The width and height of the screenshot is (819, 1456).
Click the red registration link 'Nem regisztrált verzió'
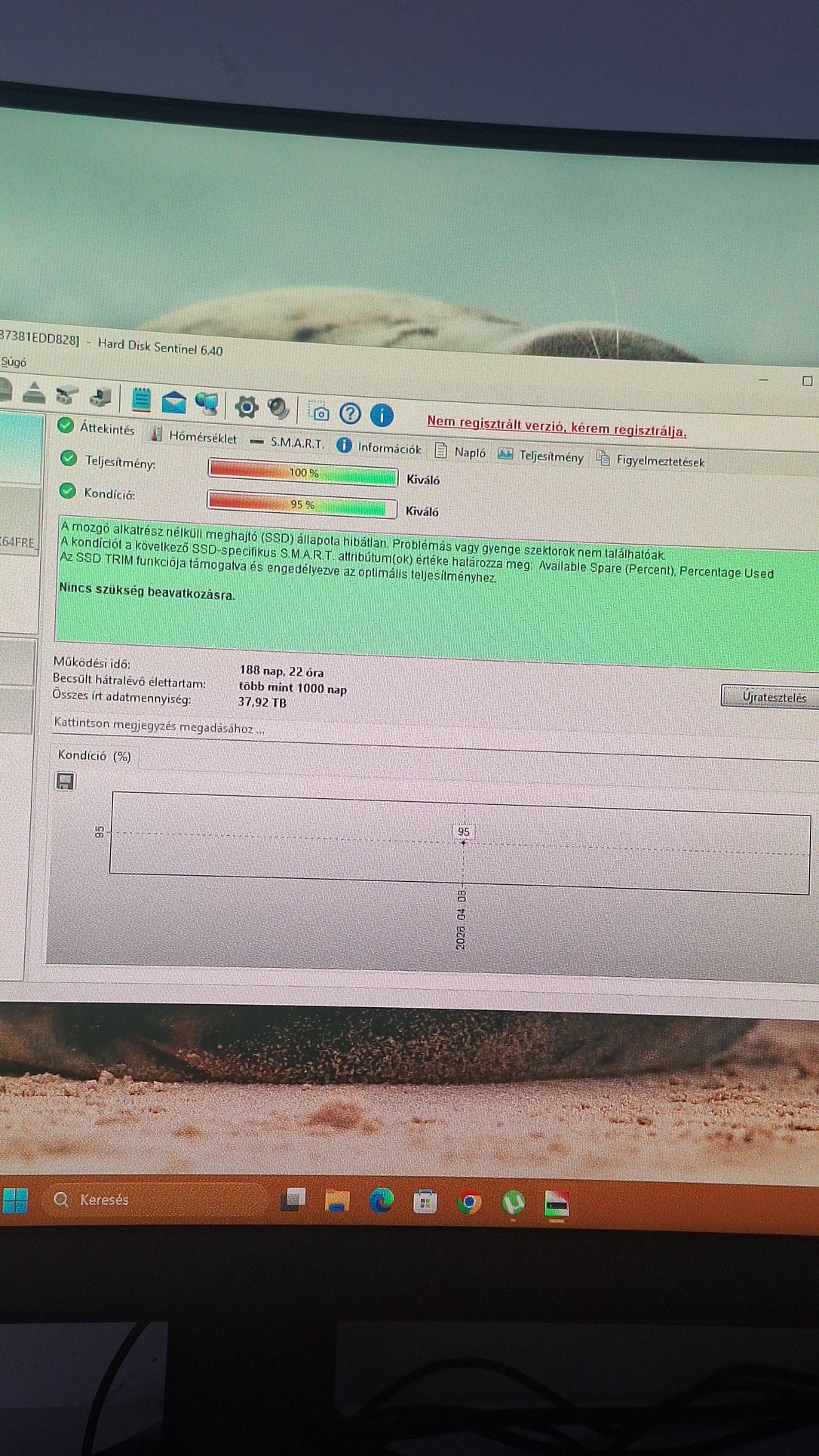557,427
